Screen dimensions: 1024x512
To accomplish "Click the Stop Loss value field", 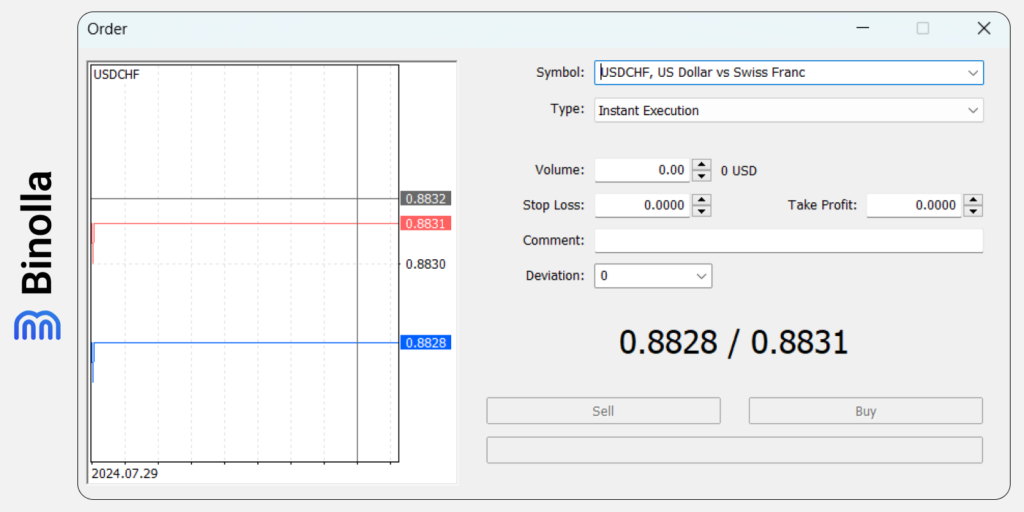I will click(x=642, y=205).
